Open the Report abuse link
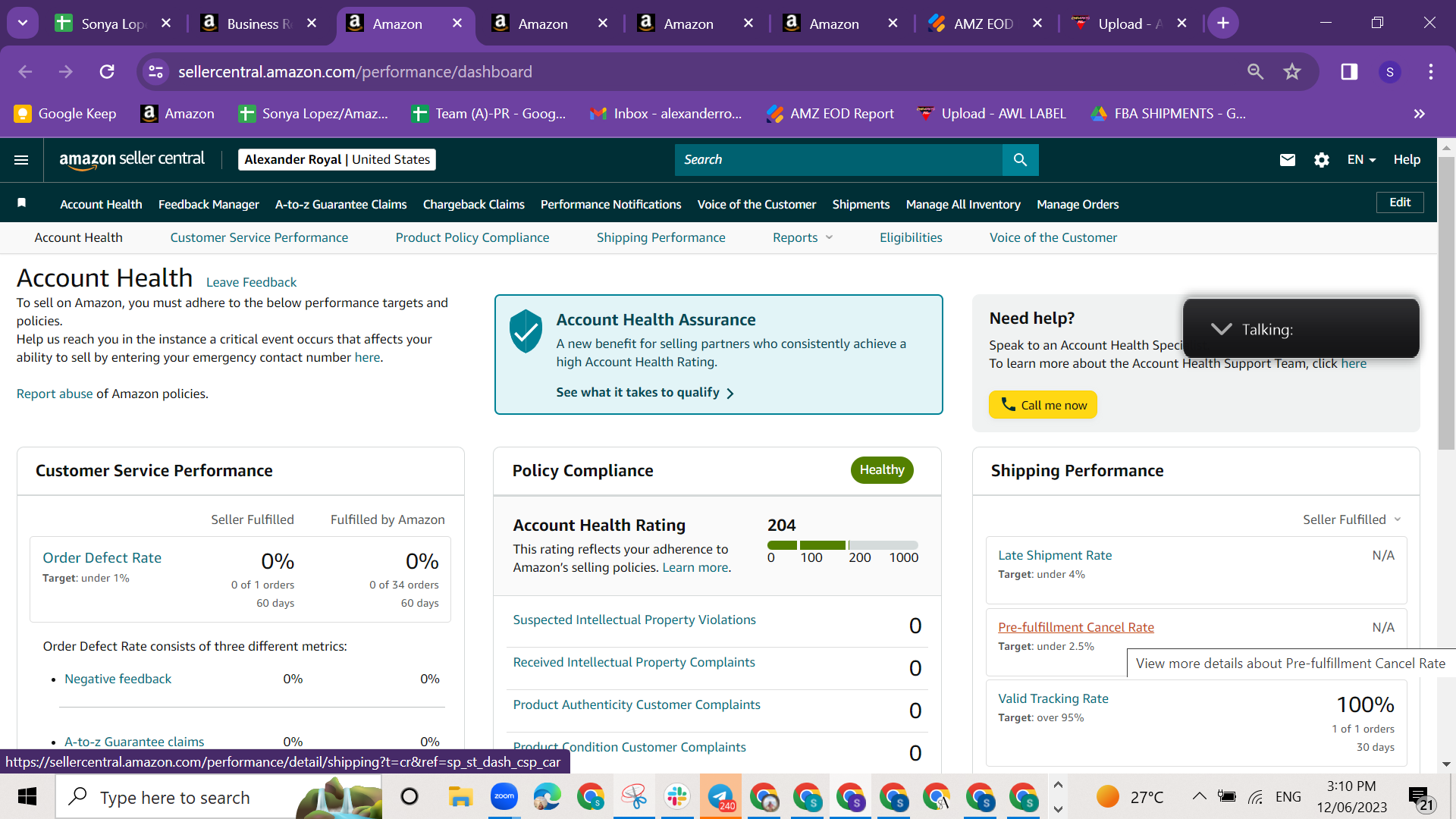Viewport: 1456px width, 819px height. pos(55,394)
